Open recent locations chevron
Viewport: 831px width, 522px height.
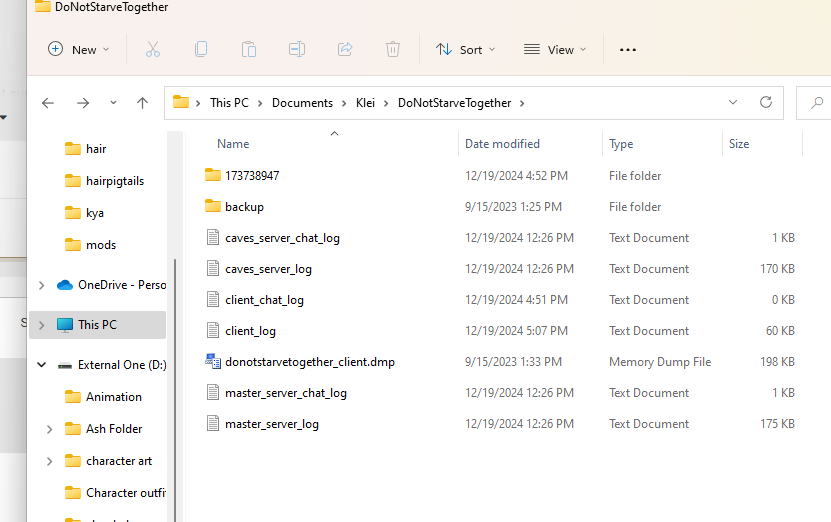(x=113, y=103)
